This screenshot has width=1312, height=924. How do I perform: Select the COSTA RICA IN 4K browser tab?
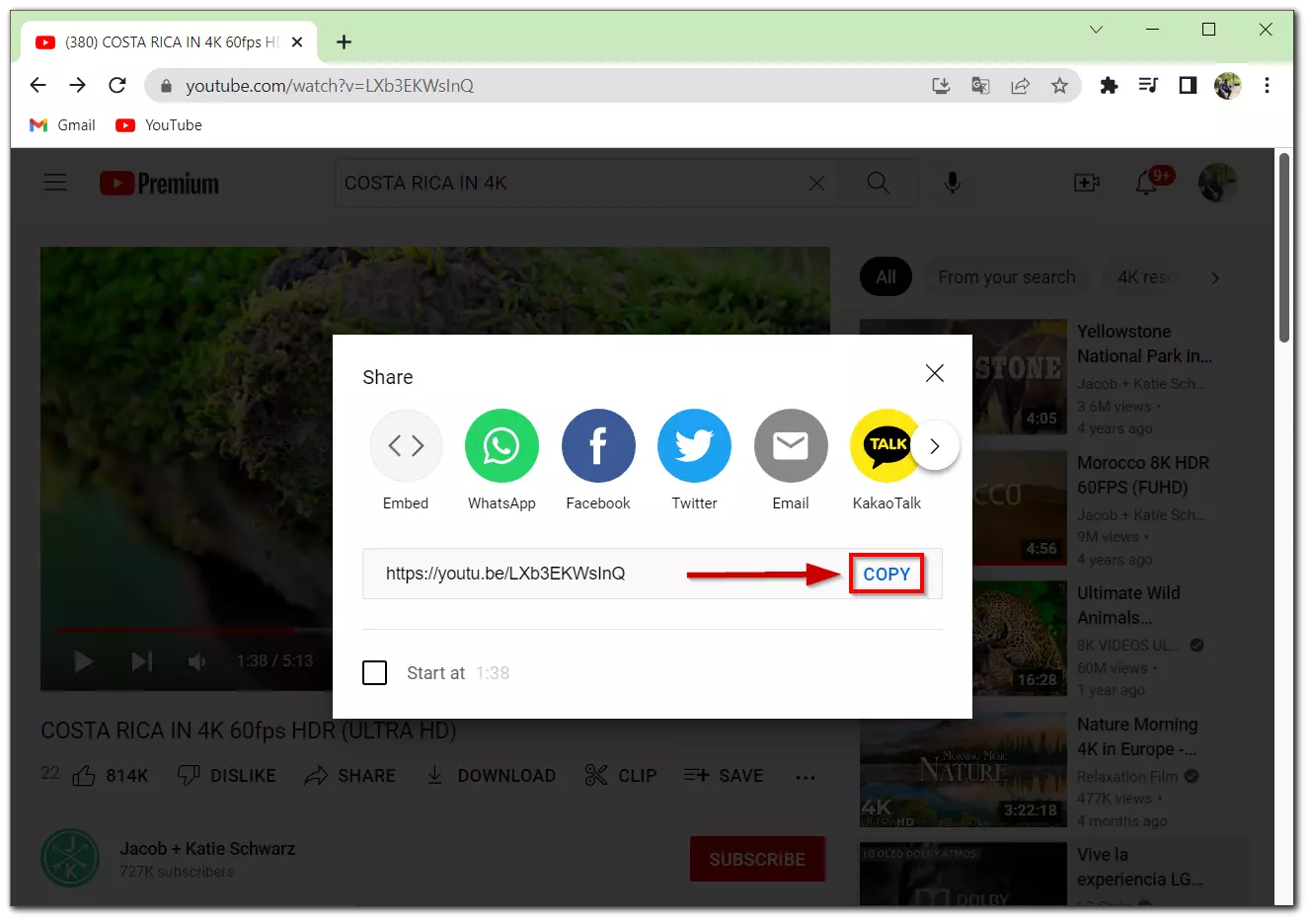point(169,42)
